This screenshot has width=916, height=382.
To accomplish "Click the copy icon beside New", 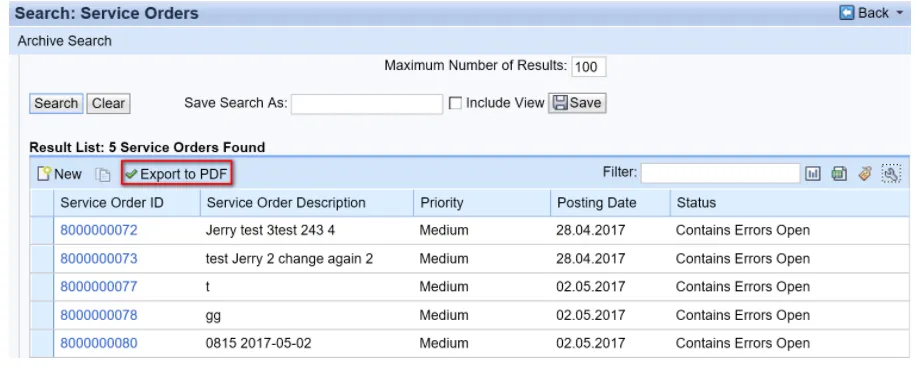I will 103,175.
